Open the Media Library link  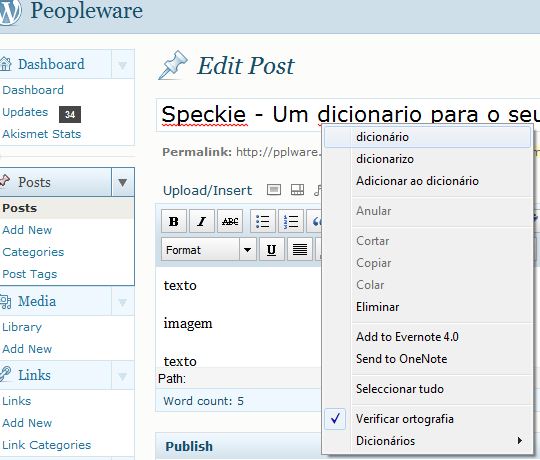[x=22, y=327]
